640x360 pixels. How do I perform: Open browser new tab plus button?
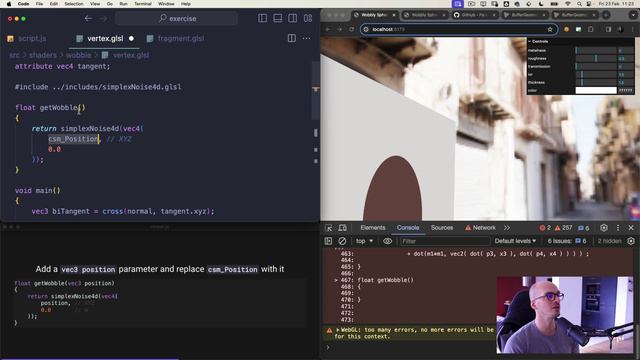tap(606, 15)
